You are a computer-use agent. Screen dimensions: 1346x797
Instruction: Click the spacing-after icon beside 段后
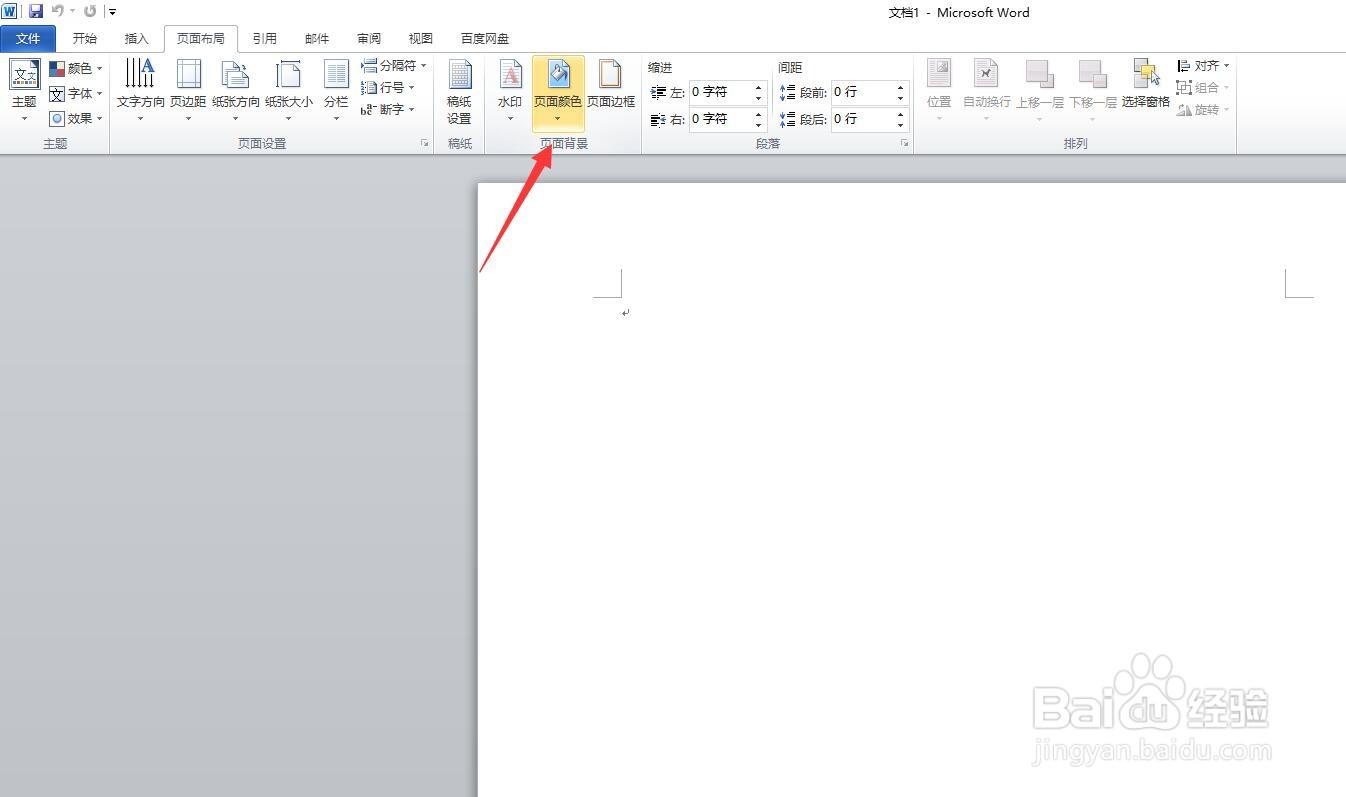click(787, 119)
